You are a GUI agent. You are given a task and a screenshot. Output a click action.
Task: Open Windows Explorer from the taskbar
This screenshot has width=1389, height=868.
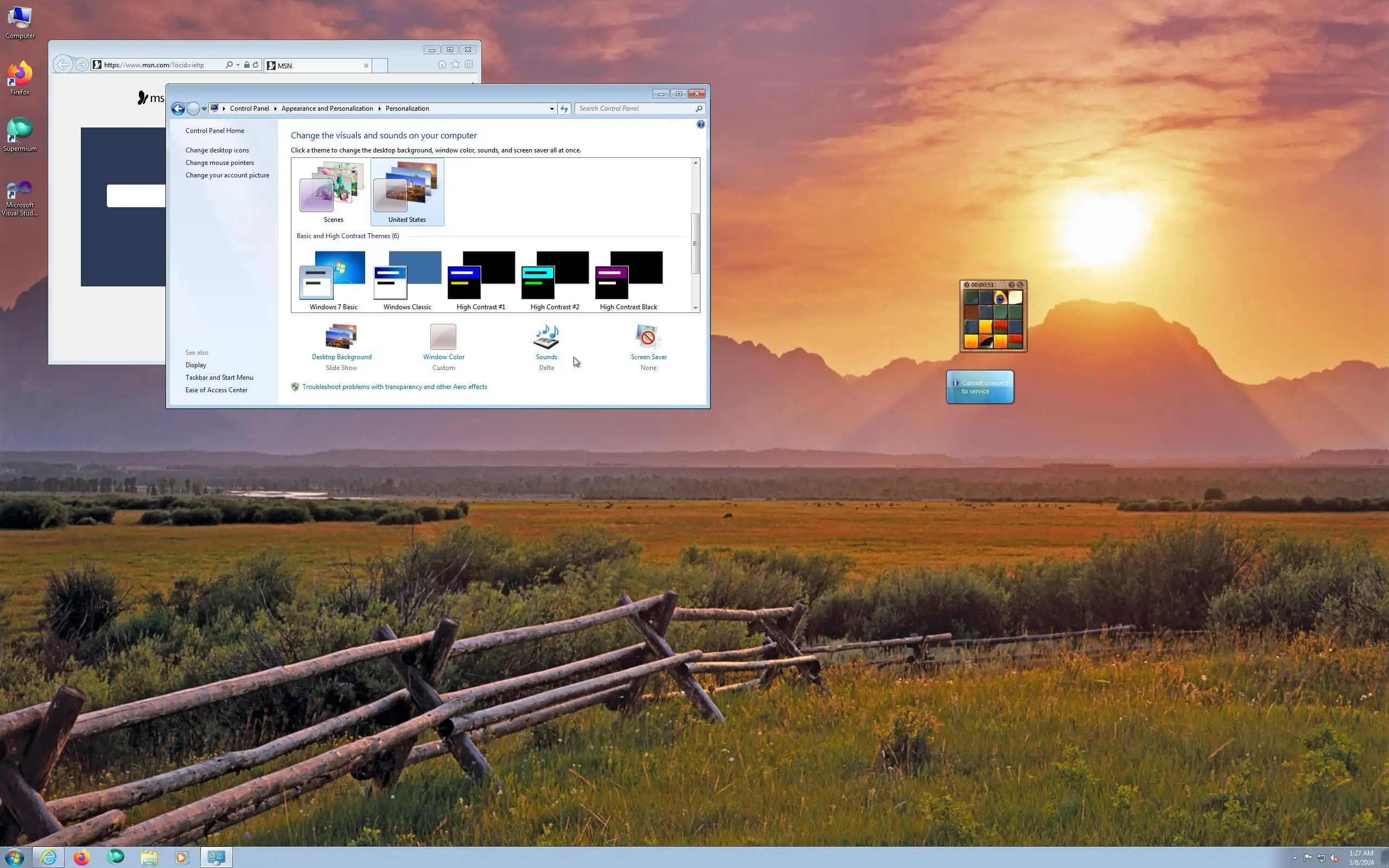click(149, 857)
